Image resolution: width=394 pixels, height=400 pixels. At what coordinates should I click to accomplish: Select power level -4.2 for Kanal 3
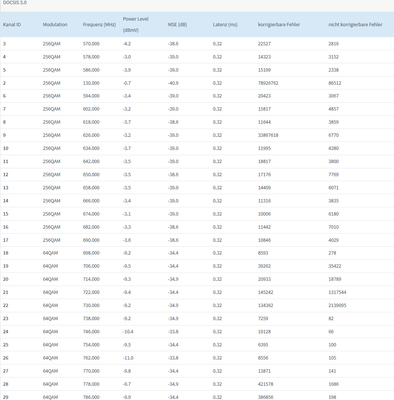pos(127,44)
